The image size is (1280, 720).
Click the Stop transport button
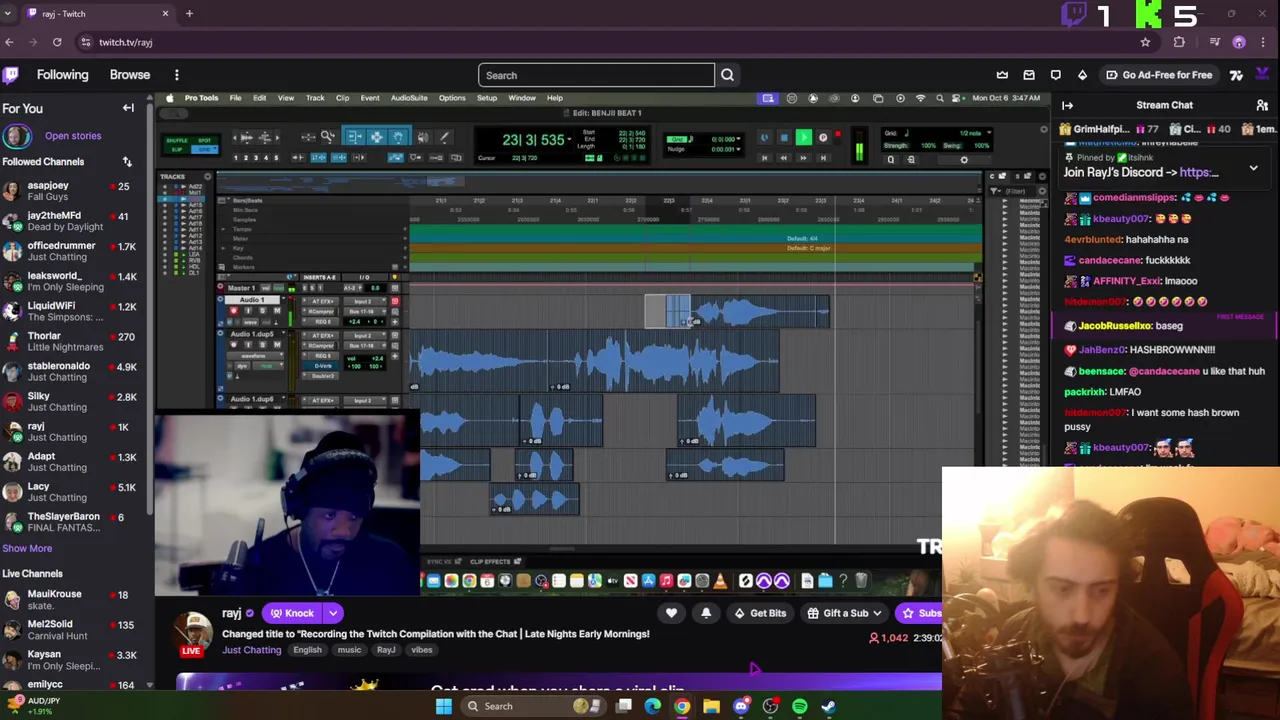[785, 137]
